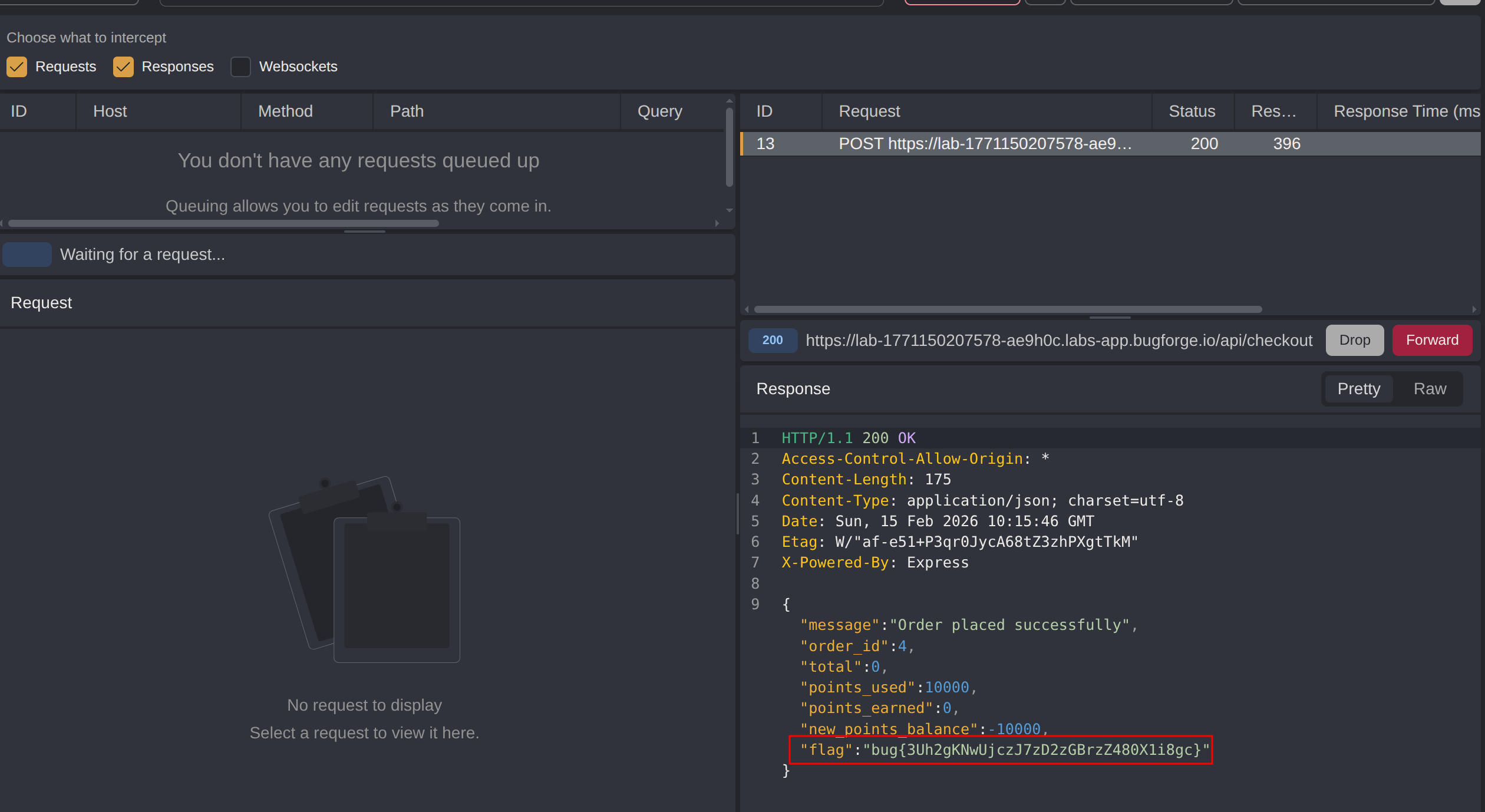The width and height of the screenshot is (1485, 812).
Task: Sort responses by Status column header
Action: pyautogui.click(x=1192, y=111)
